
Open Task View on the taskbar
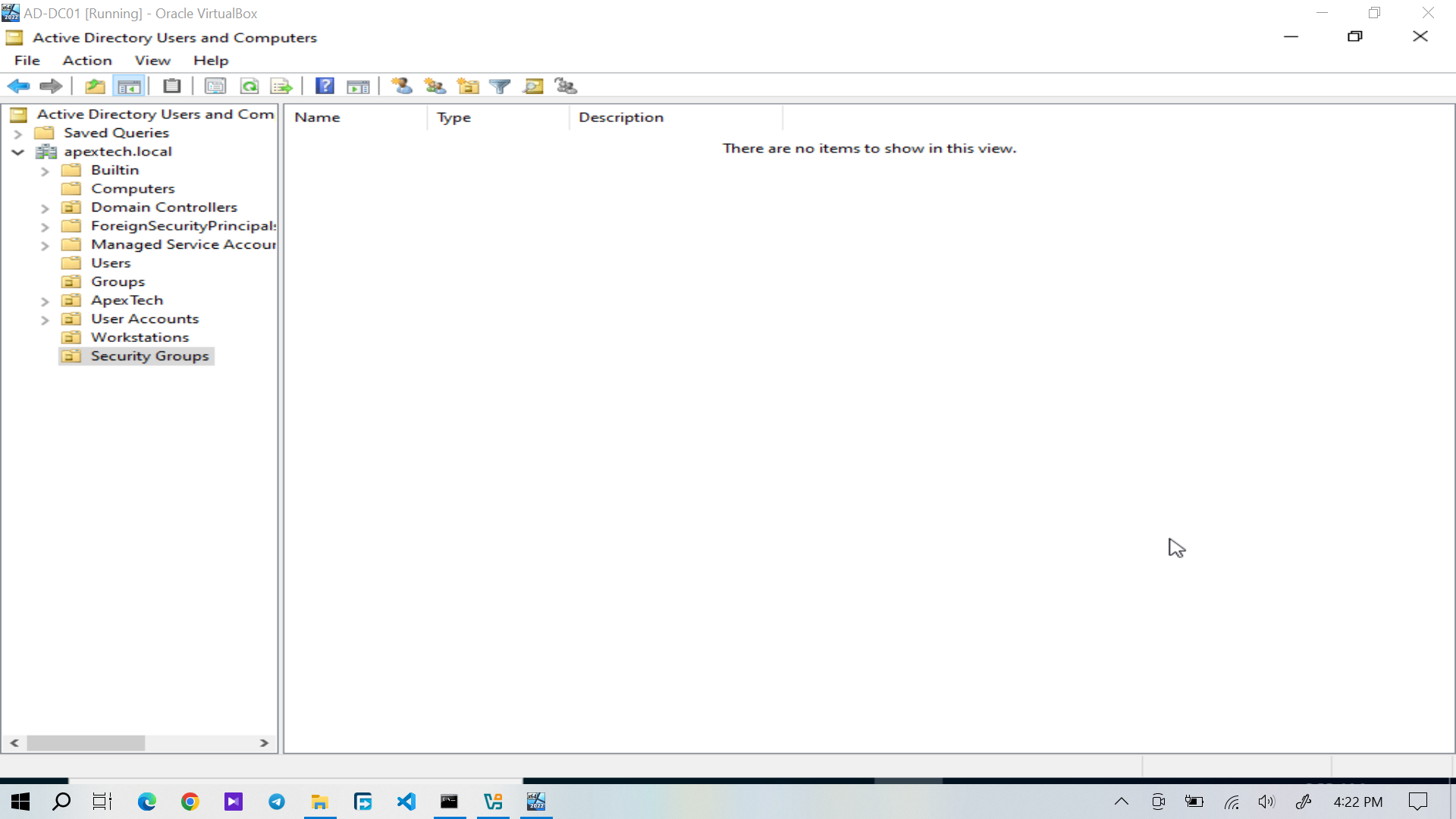(x=102, y=802)
